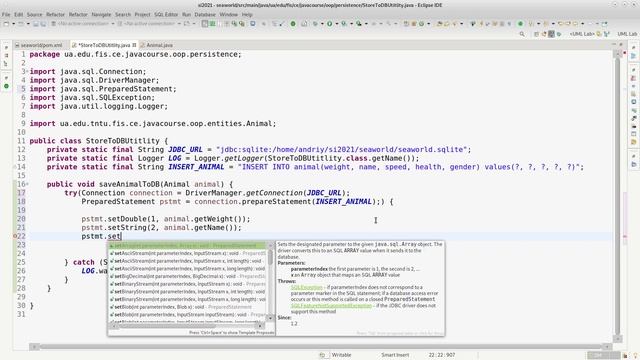Open the SQLFeatureNotSupportedException Javadoc link
The width and height of the screenshot is (640, 360).
point(331,305)
